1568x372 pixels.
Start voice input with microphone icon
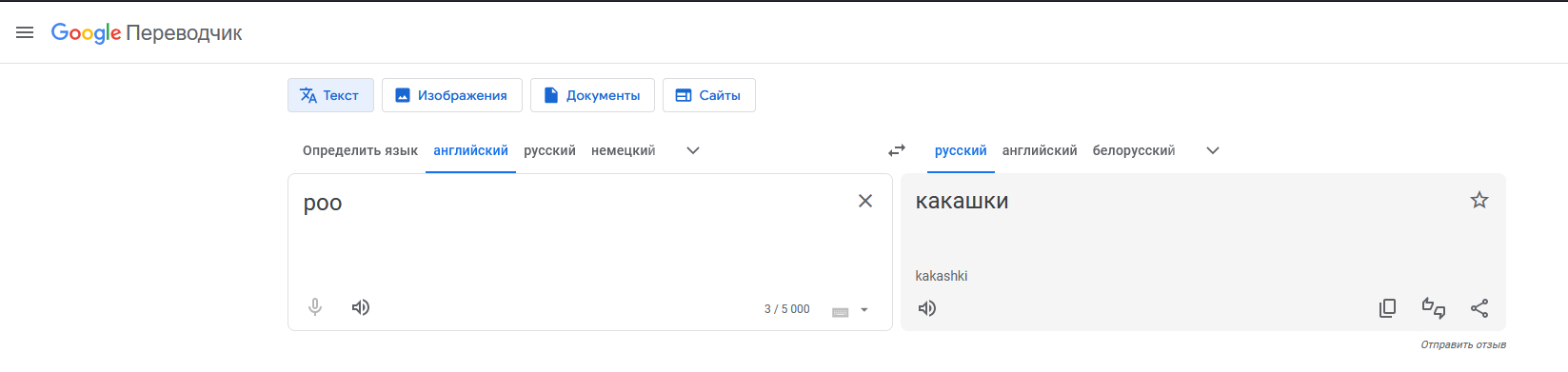coord(315,307)
